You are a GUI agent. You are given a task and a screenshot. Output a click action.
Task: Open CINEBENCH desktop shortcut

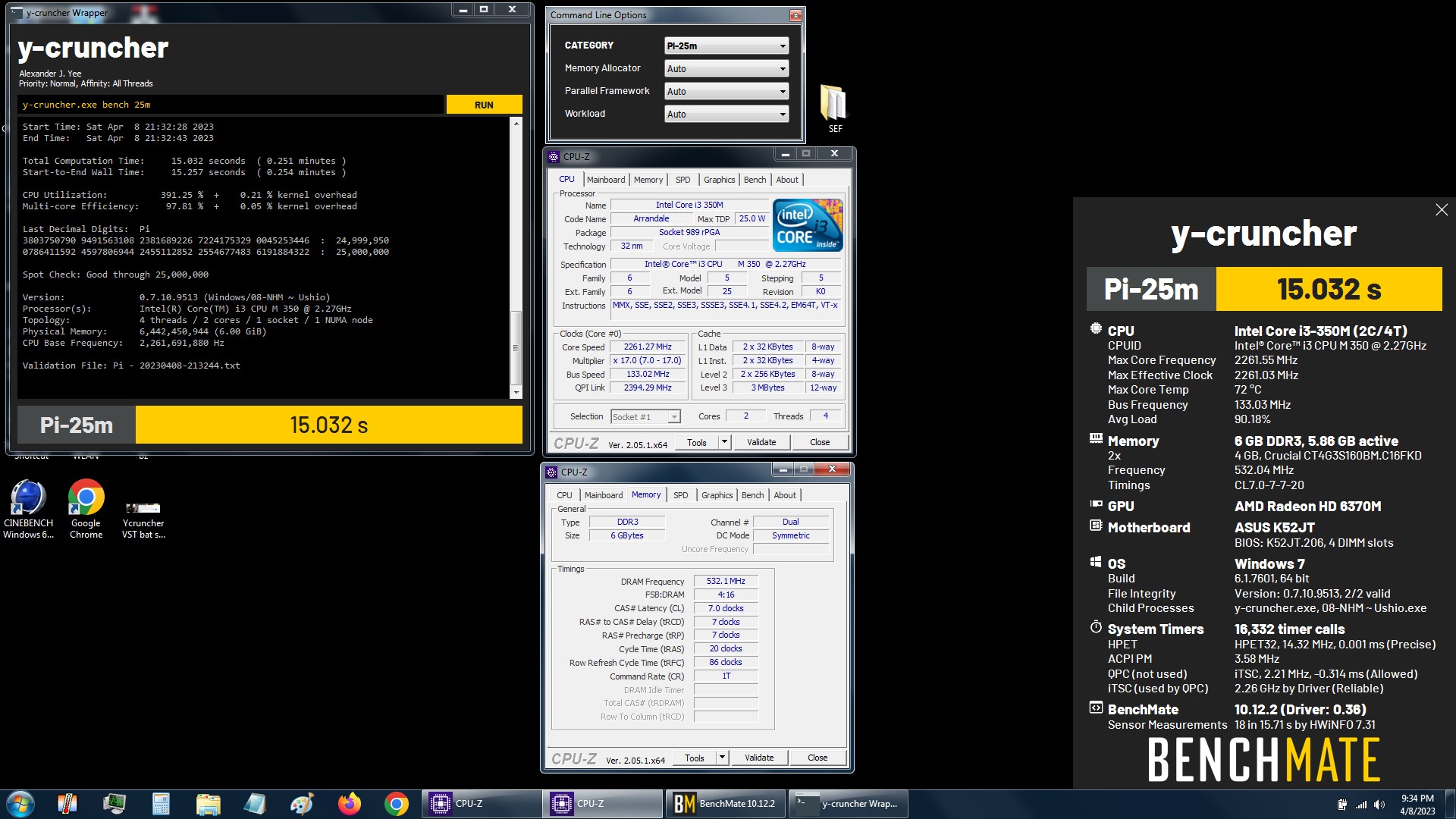pos(28,509)
